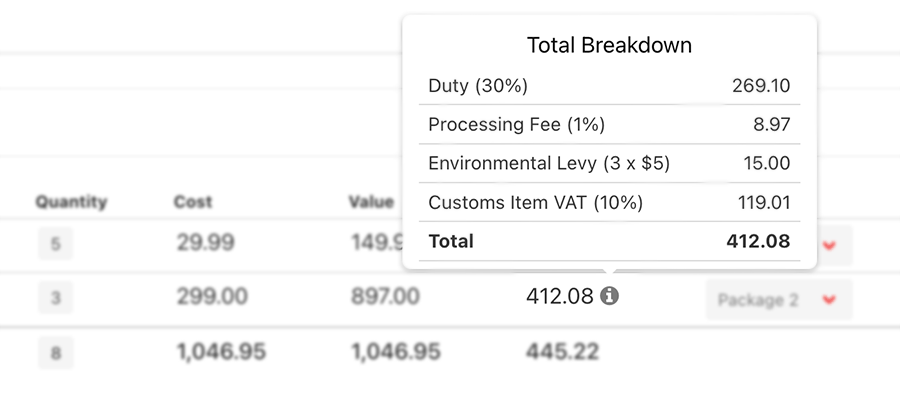Screen dimensions: 900x397
Task: Click the Processing Fee (1%) row
Action: pos(609,124)
